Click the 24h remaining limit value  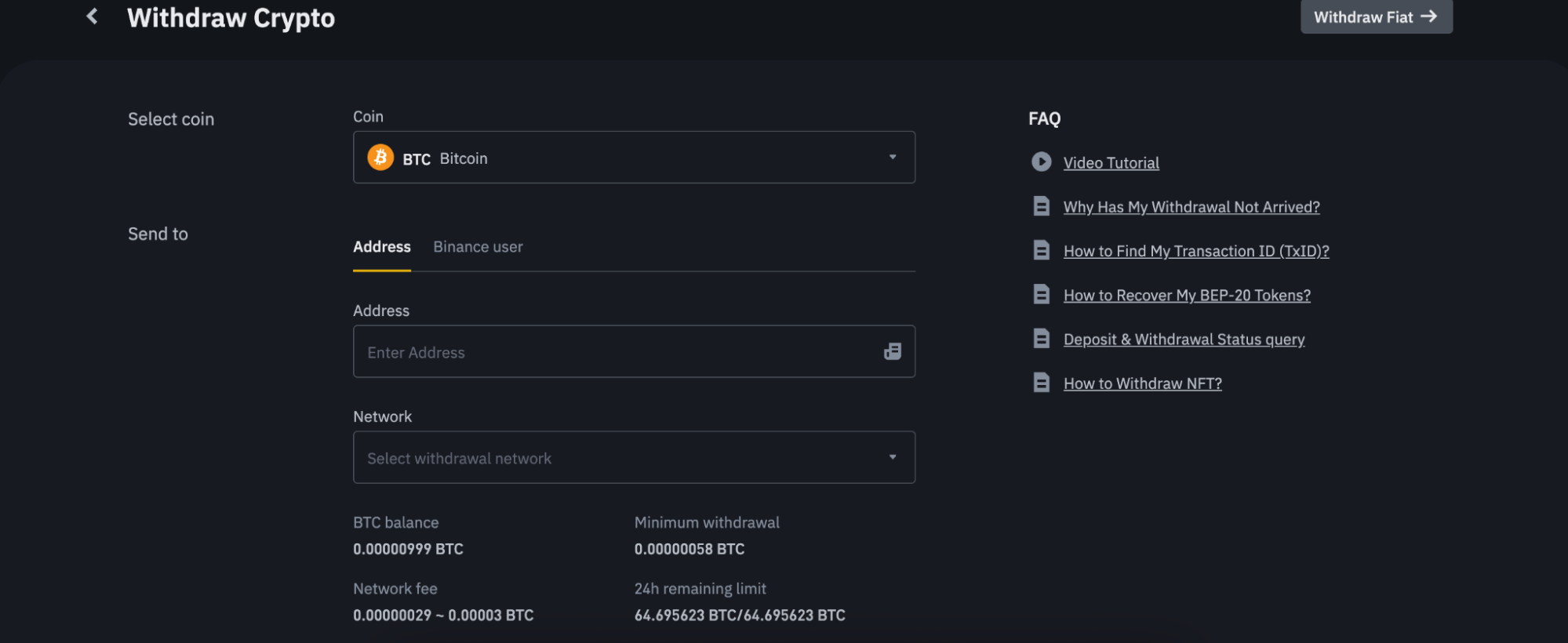[739, 615]
